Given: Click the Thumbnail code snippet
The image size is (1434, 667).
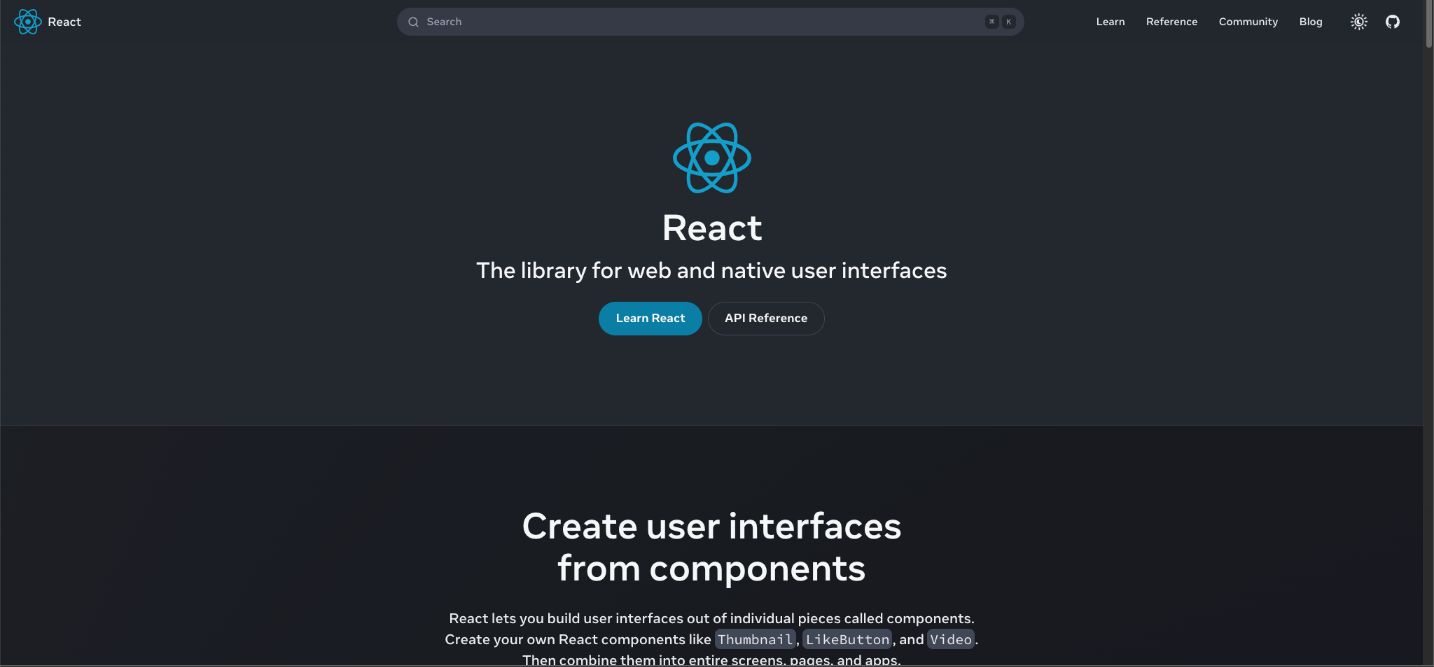Looking at the screenshot, I should pos(755,640).
